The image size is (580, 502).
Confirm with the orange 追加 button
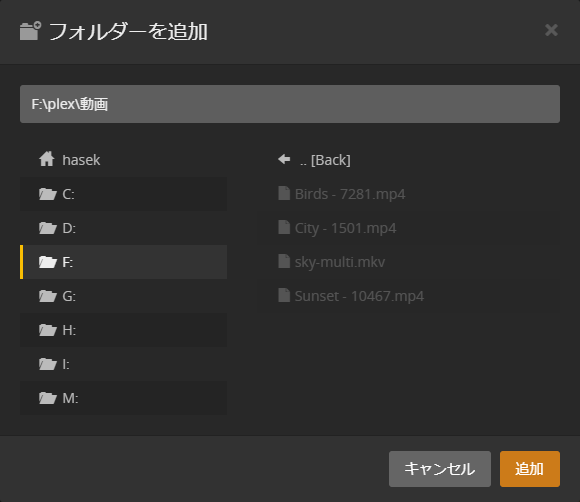(530, 469)
